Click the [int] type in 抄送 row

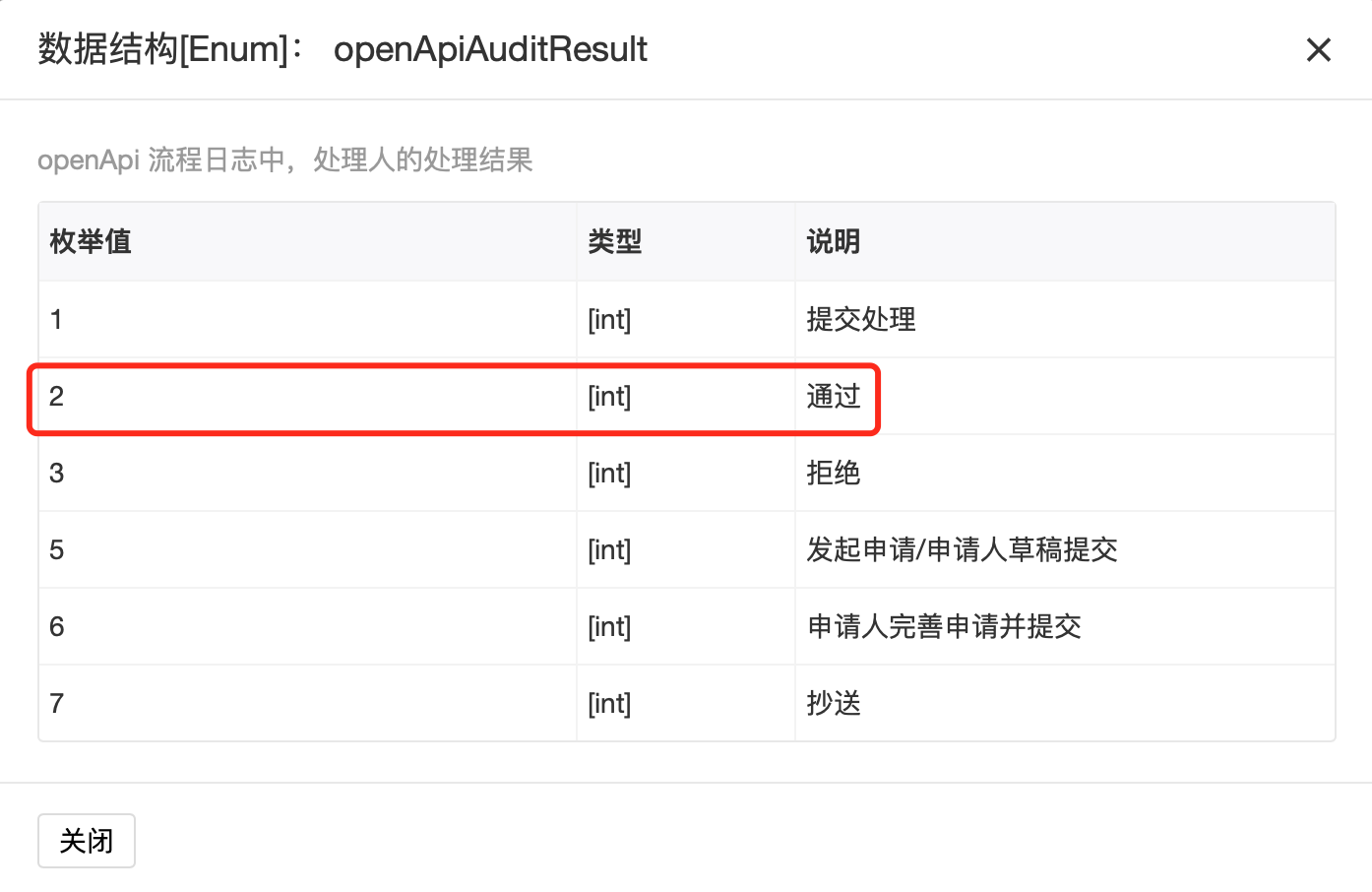[x=609, y=703]
